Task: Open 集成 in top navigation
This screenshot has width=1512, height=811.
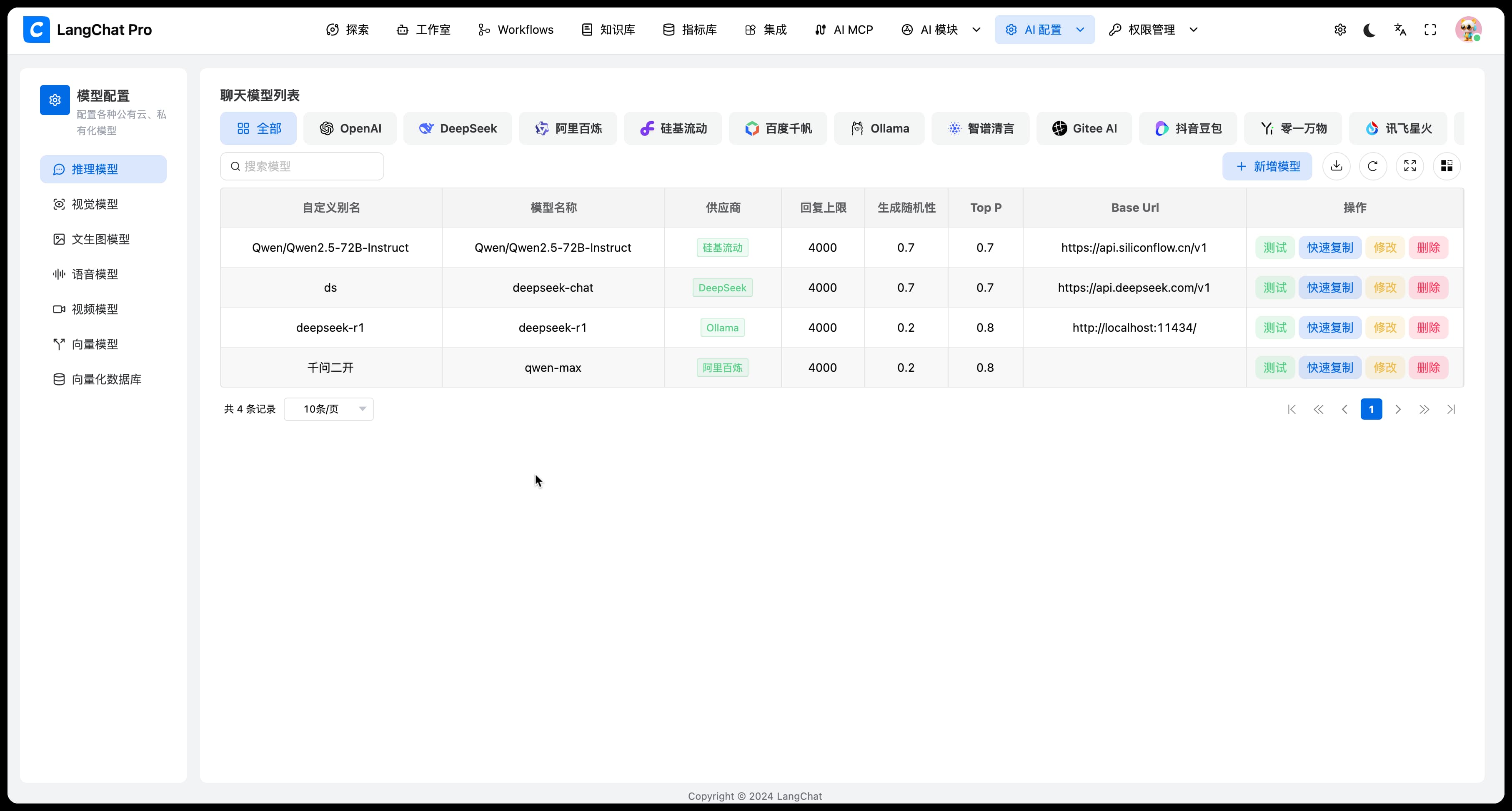Action: [766, 29]
